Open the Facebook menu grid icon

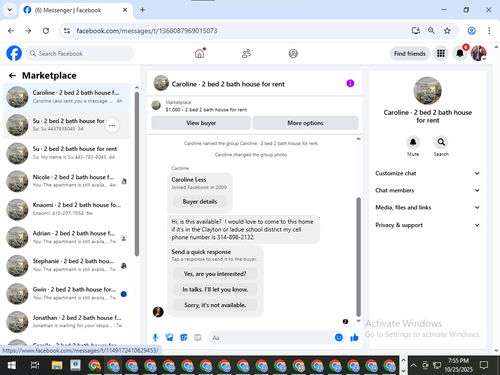pyautogui.click(x=441, y=53)
